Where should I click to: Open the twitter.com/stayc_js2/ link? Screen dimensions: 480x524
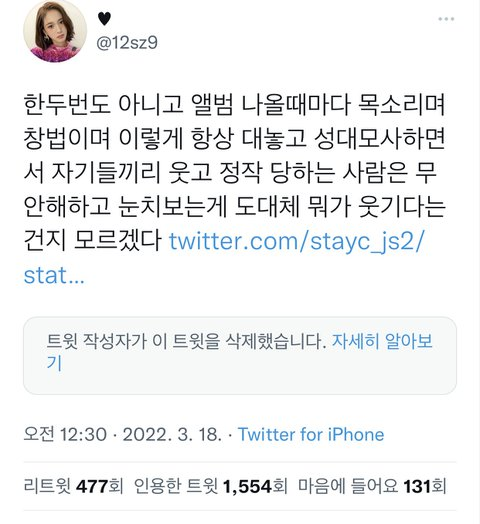click(x=296, y=241)
